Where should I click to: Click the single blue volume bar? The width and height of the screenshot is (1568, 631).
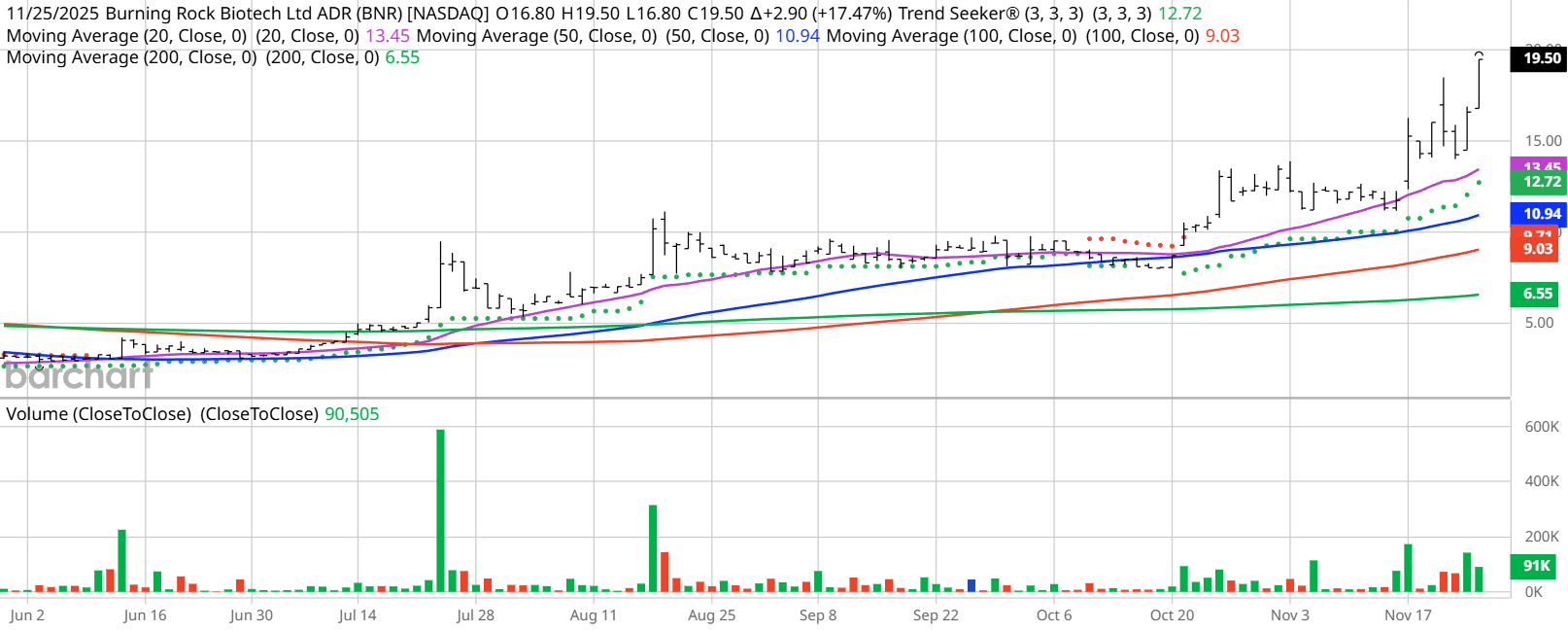coord(971,585)
